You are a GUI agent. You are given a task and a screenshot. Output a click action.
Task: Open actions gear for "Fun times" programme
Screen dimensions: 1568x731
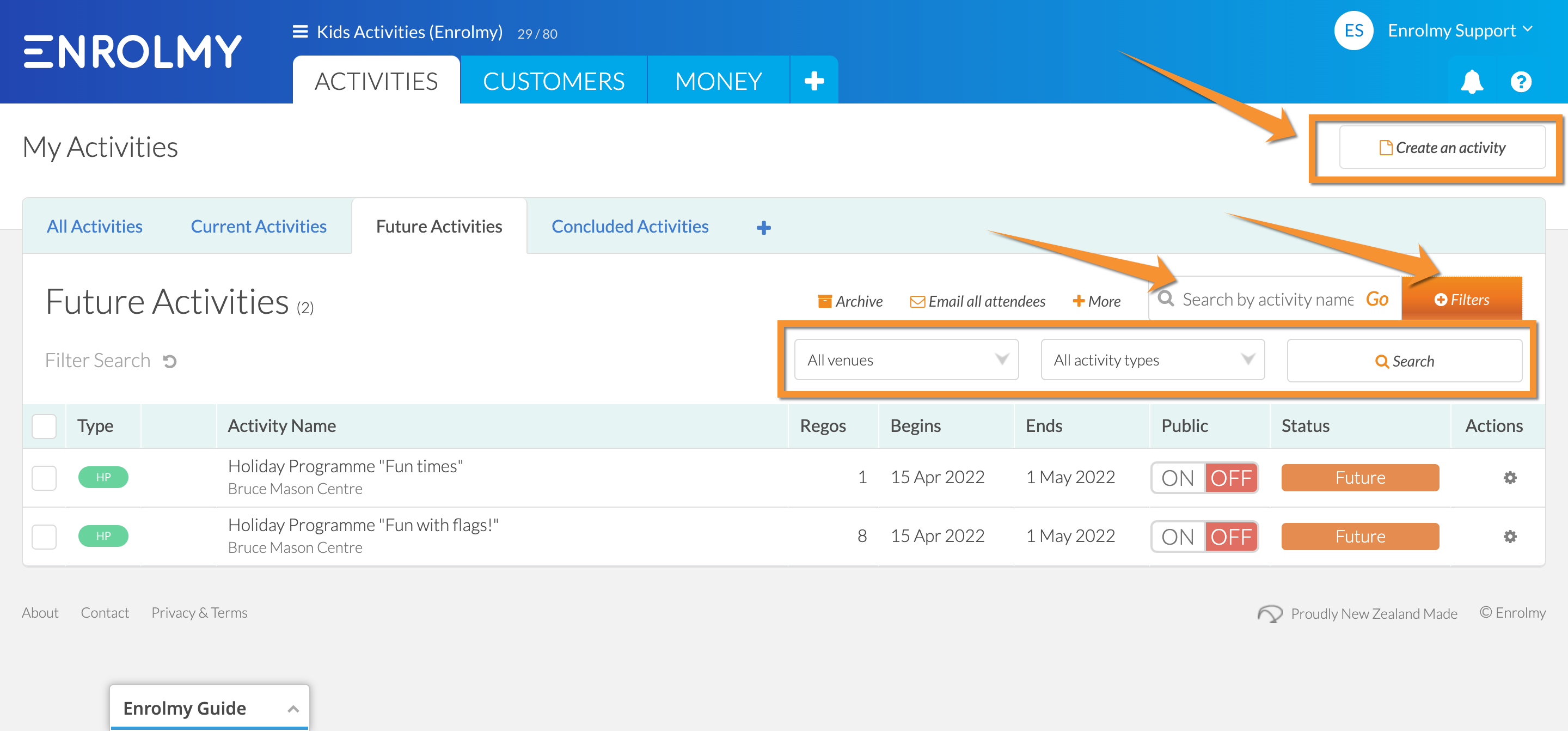[1510, 478]
